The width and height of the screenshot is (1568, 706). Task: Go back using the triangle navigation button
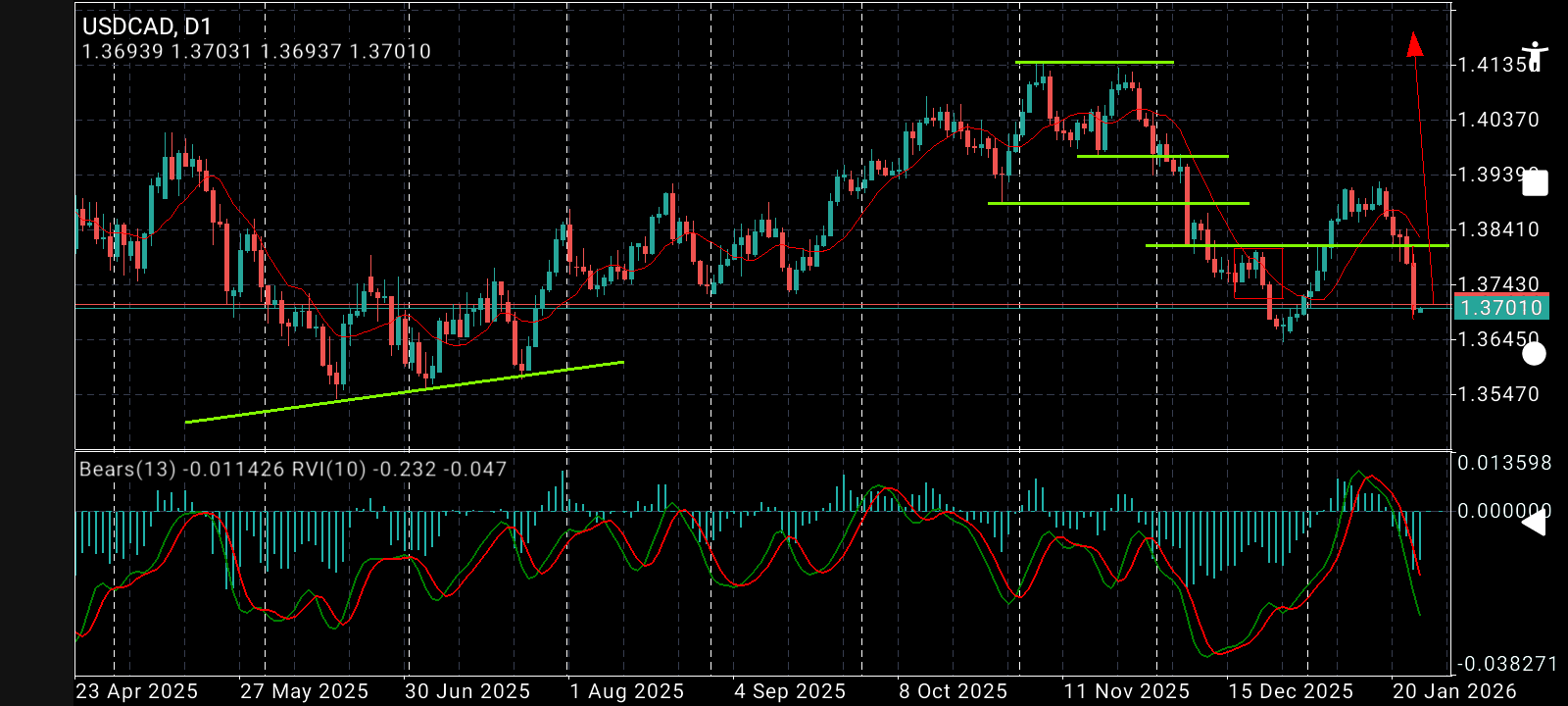pyautogui.click(x=1534, y=523)
